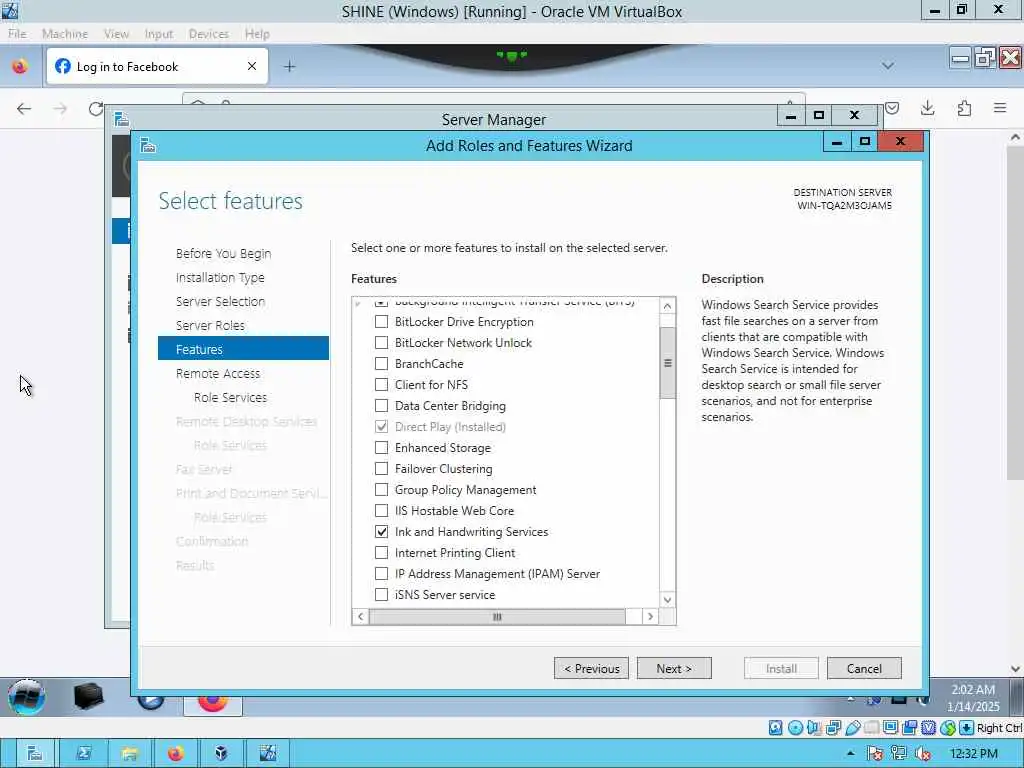1024x768 pixels.
Task: Open VirtualBox Devices menu
Action: point(208,34)
